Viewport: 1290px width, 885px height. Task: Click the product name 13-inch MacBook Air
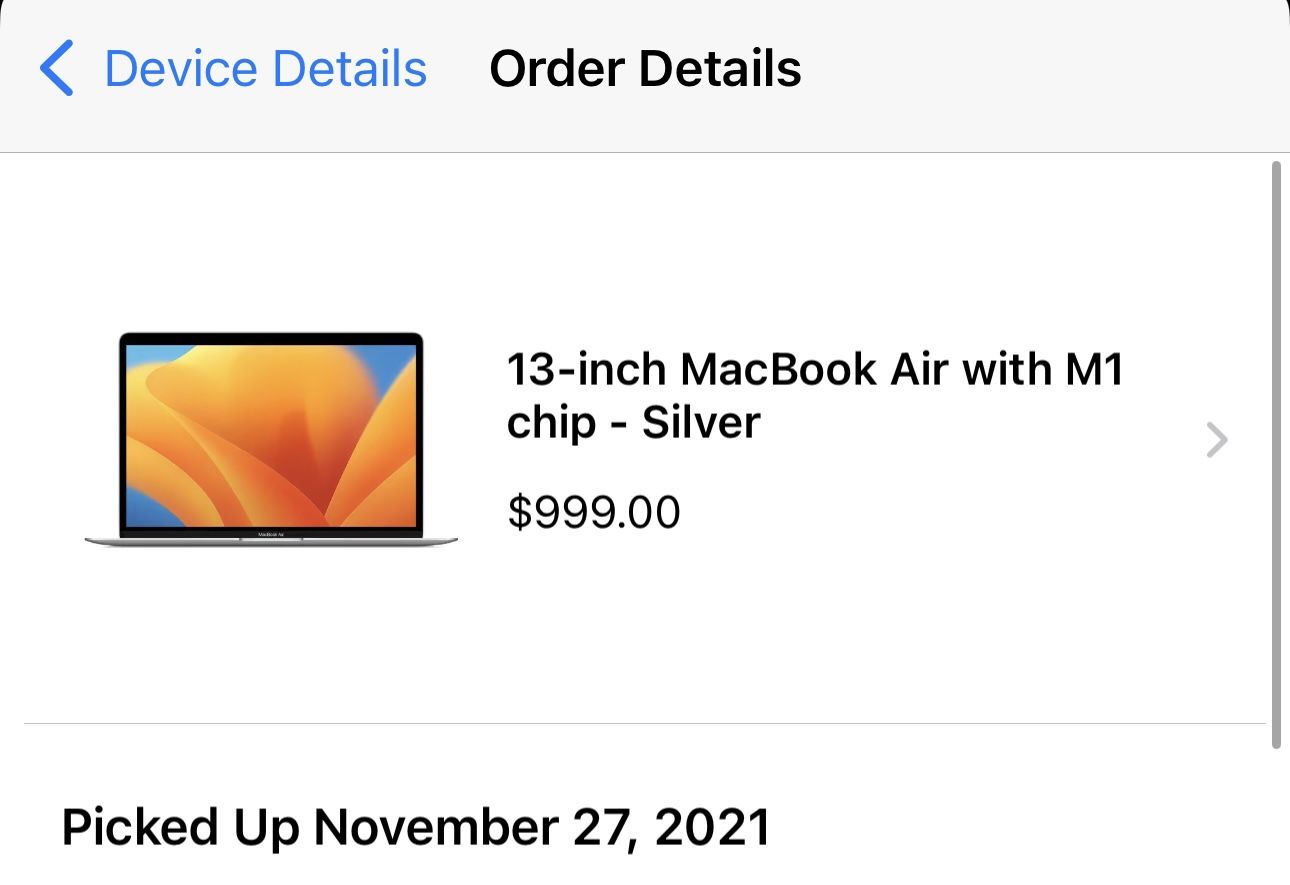pyautogui.click(x=815, y=368)
